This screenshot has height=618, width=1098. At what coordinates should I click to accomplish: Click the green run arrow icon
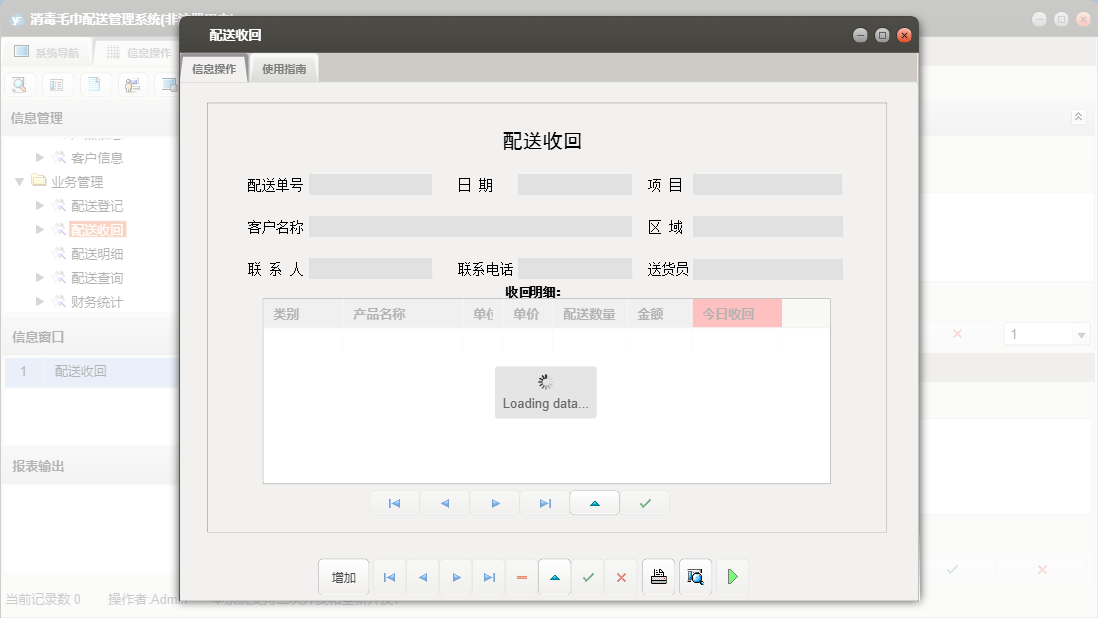(x=730, y=576)
